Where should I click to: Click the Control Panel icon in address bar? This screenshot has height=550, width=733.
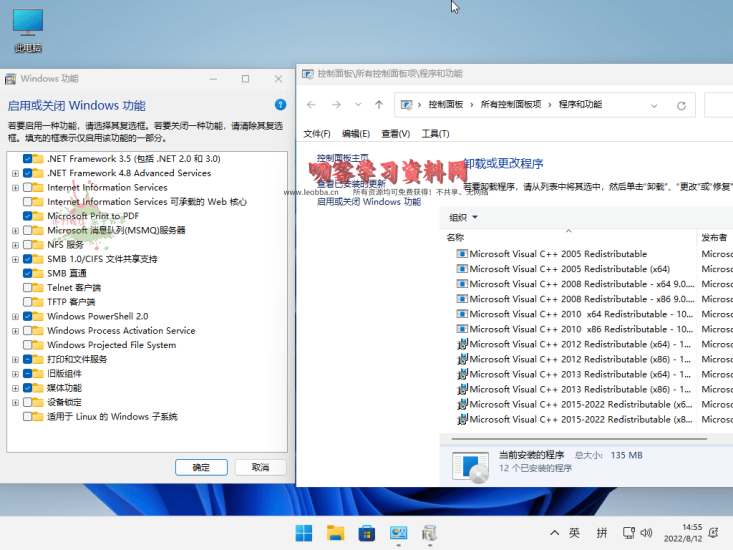(x=407, y=105)
